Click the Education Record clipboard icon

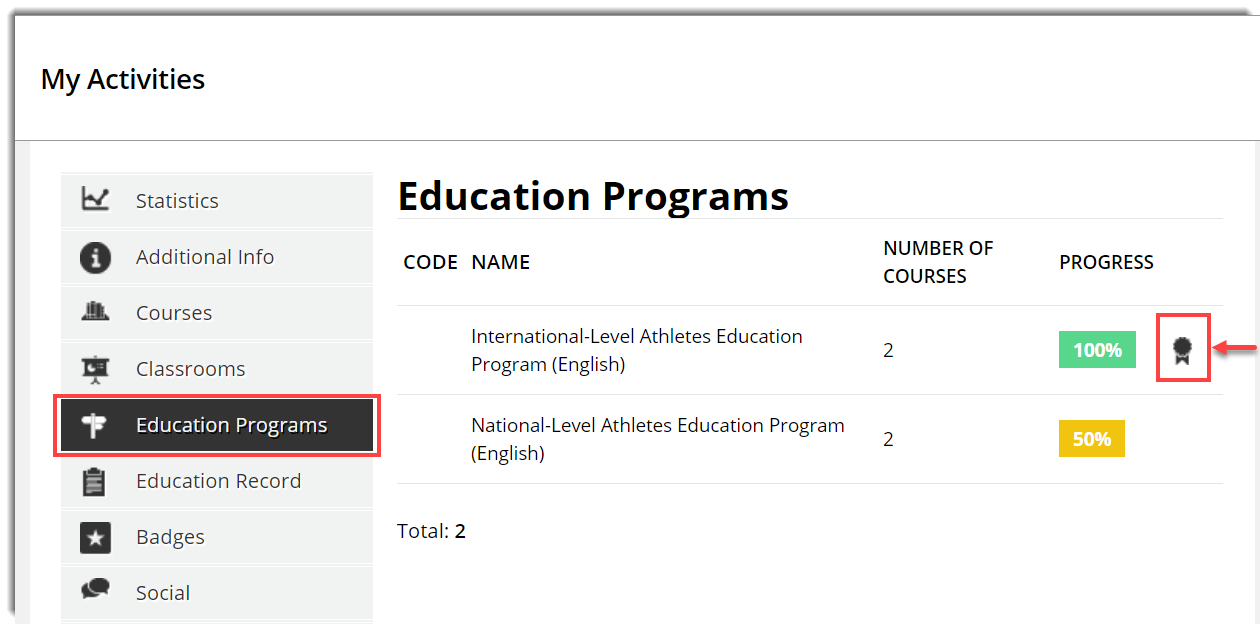(x=95, y=481)
